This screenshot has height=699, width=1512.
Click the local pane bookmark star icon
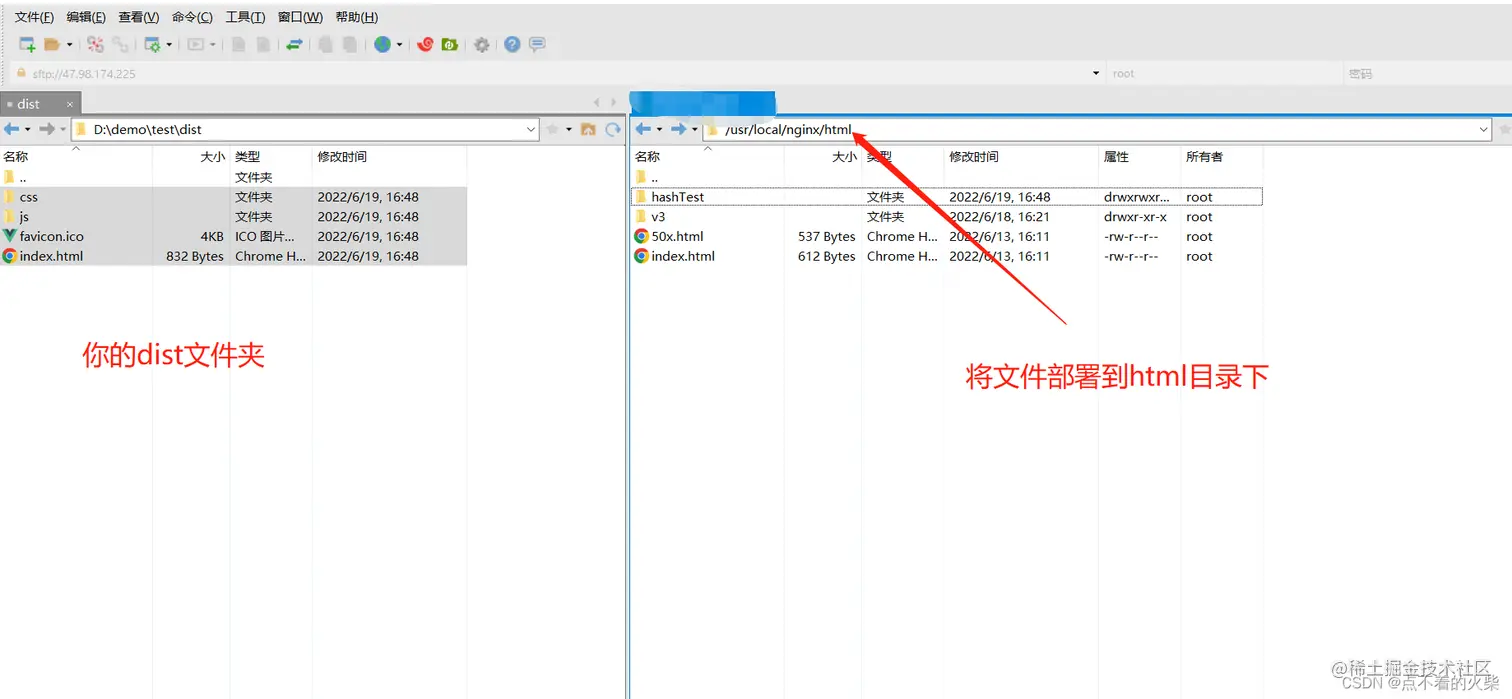[x=552, y=129]
